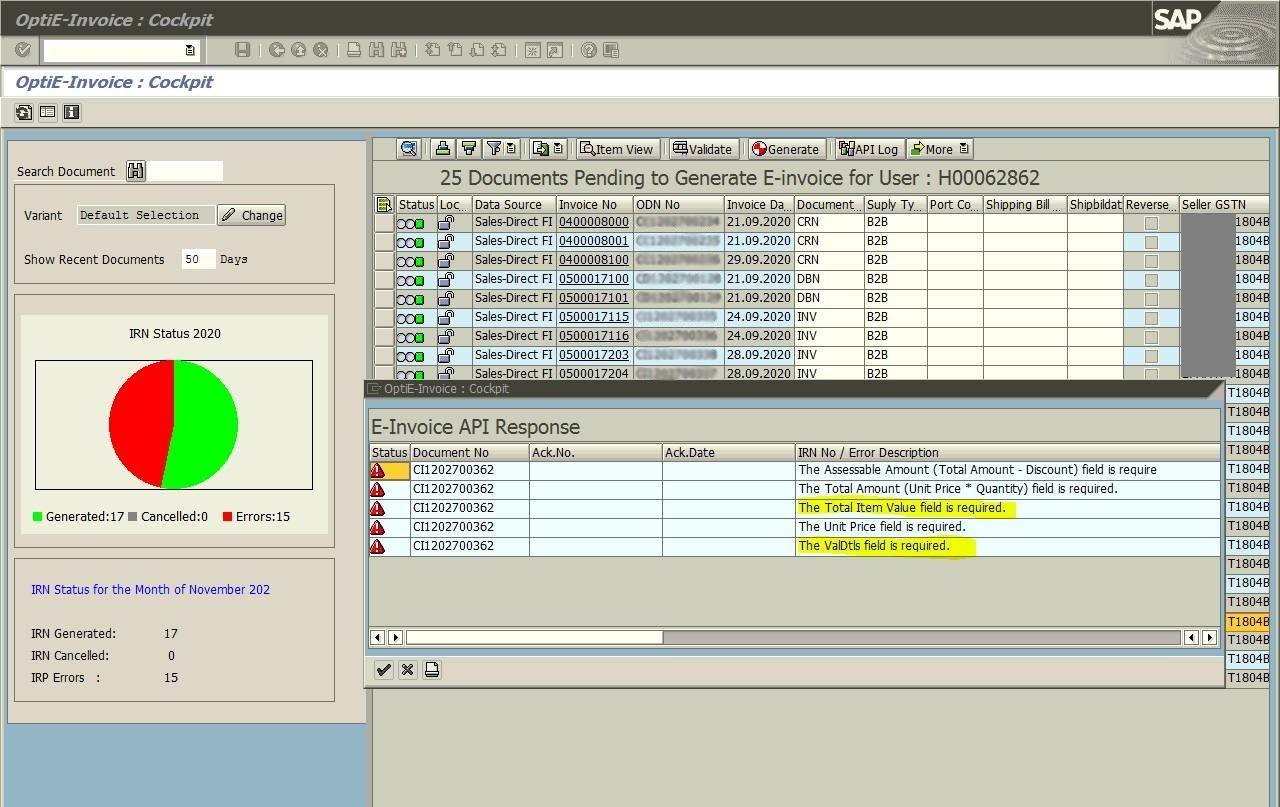Click the Find Next binoculars-plus icon
The width and height of the screenshot is (1280, 807).
click(x=398, y=50)
